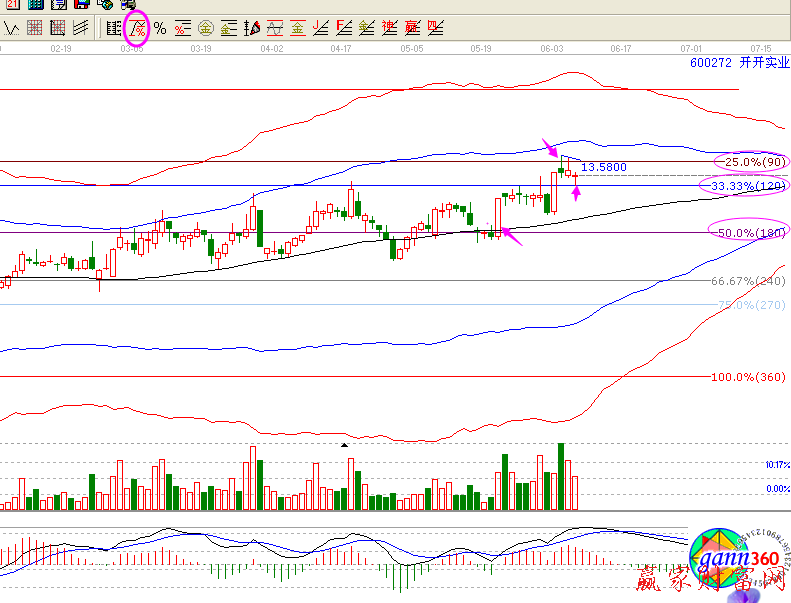Click the 06-03 date on time axis

click(551, 48)
